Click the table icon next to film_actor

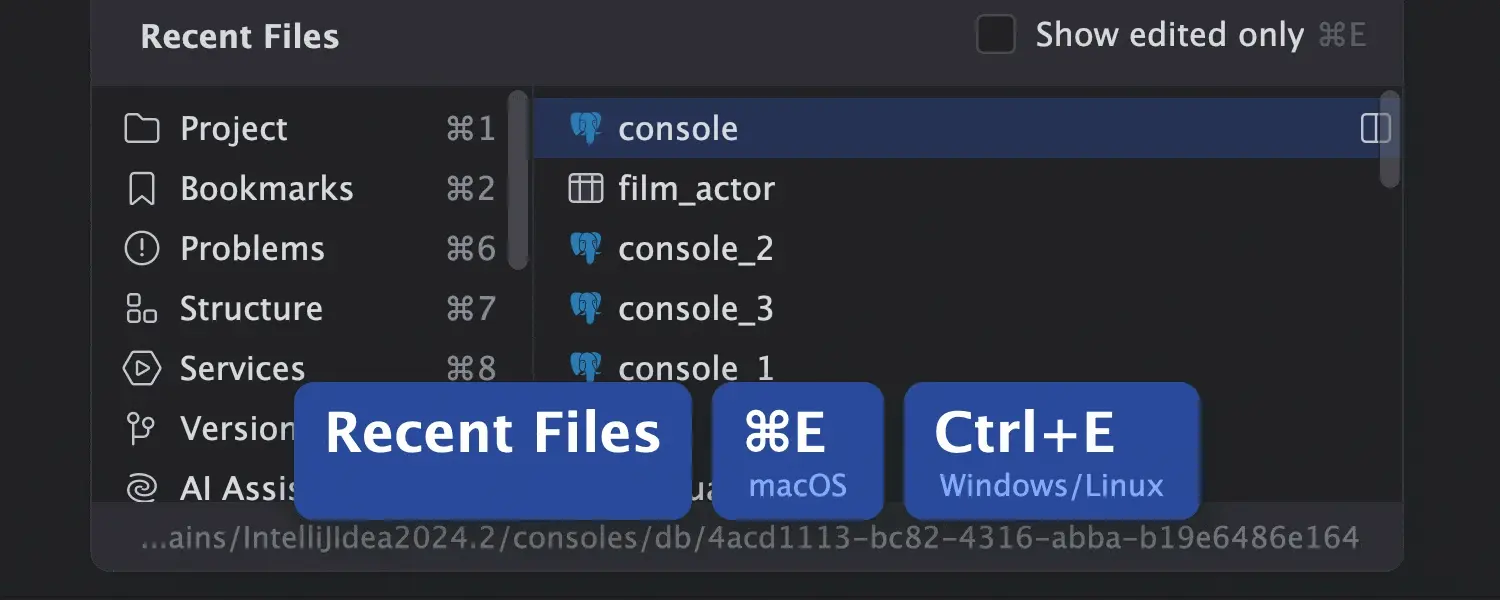(588, 188)
